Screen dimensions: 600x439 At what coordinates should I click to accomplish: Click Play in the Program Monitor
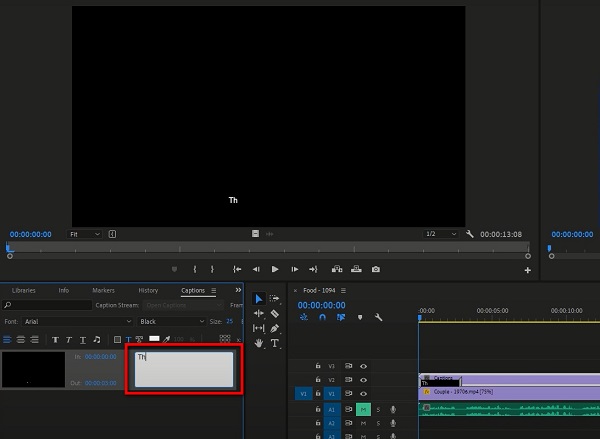pos(275,269)
